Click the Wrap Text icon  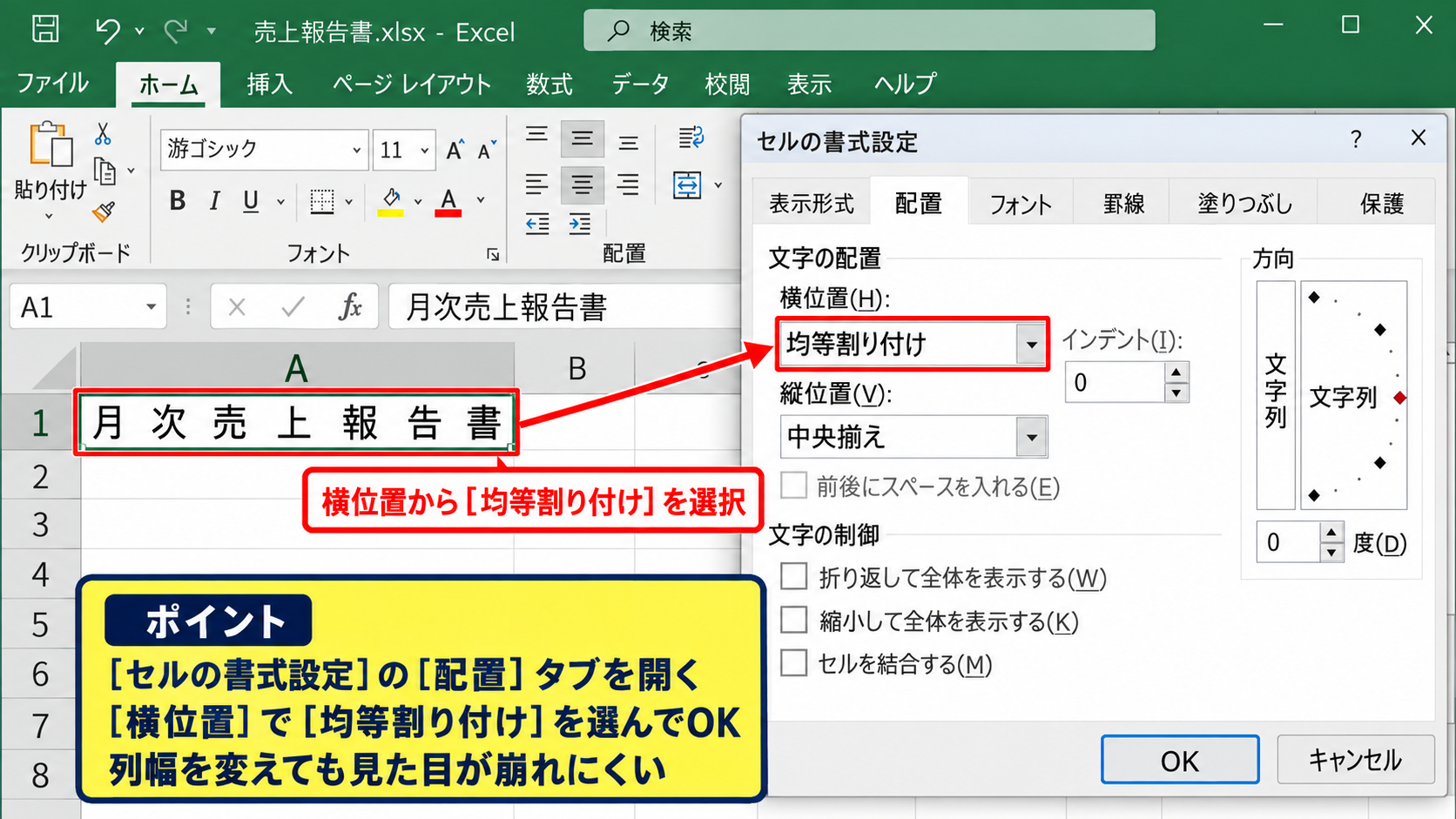pos(691,138)
